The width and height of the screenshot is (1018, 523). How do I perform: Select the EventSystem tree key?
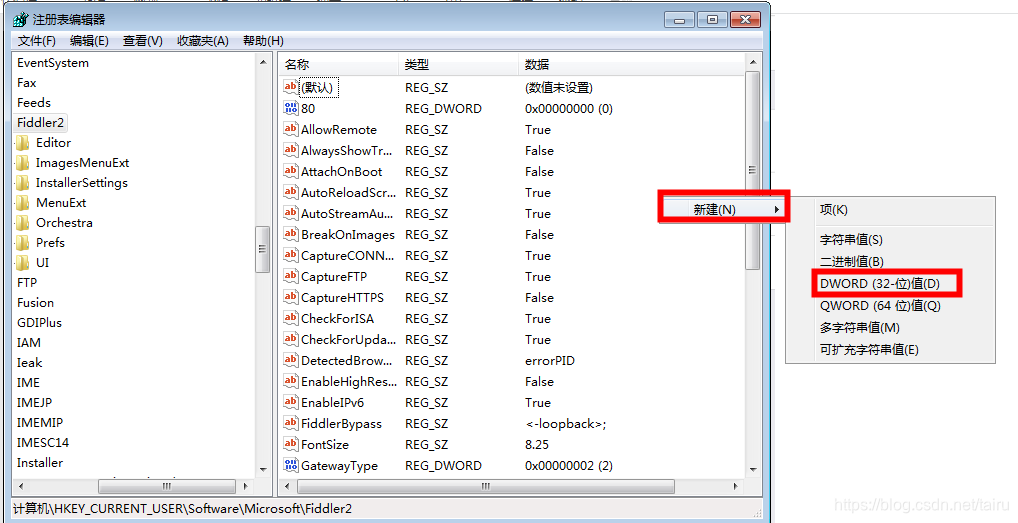(x=53, y=63)
